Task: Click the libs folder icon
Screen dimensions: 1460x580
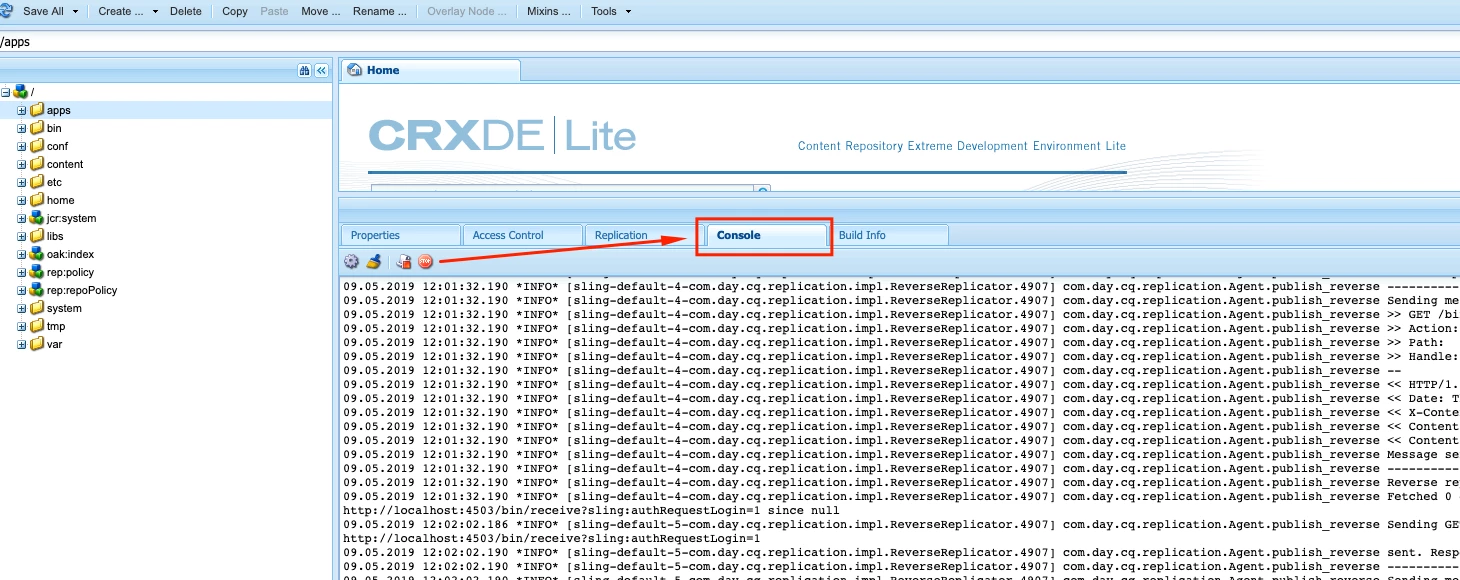Action: (37, 236)
